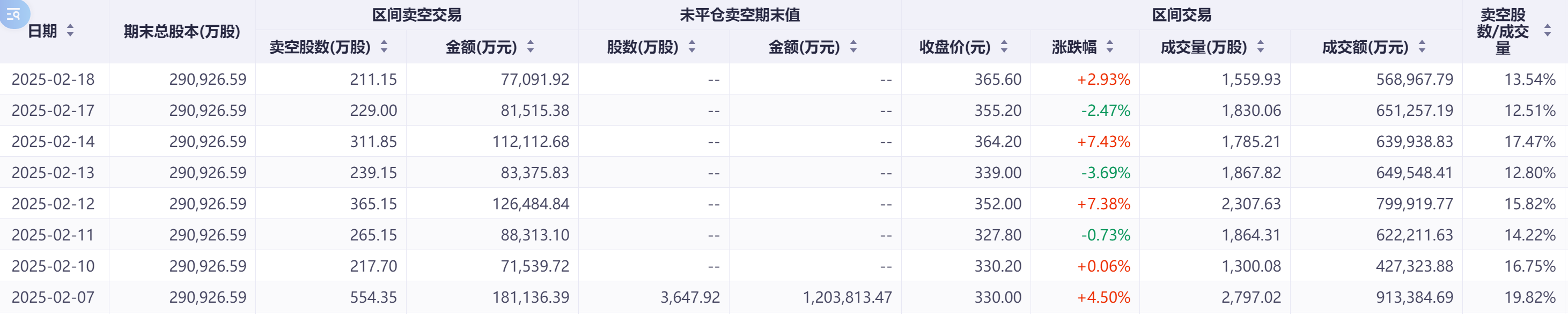Click the search list icon at top-left corner
Screen dimensions: 1568x314
tap(13, 13)
